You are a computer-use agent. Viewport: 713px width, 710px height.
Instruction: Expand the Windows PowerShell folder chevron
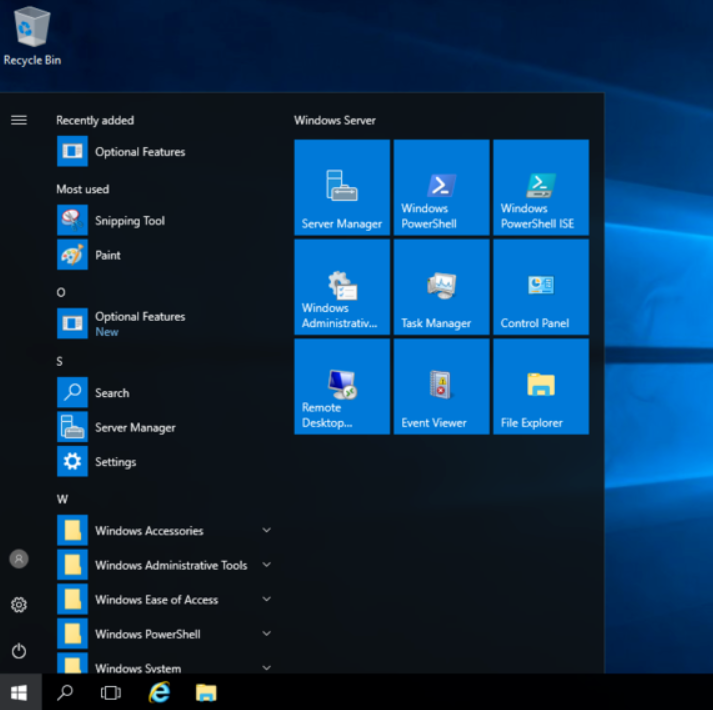coord(266,634)
